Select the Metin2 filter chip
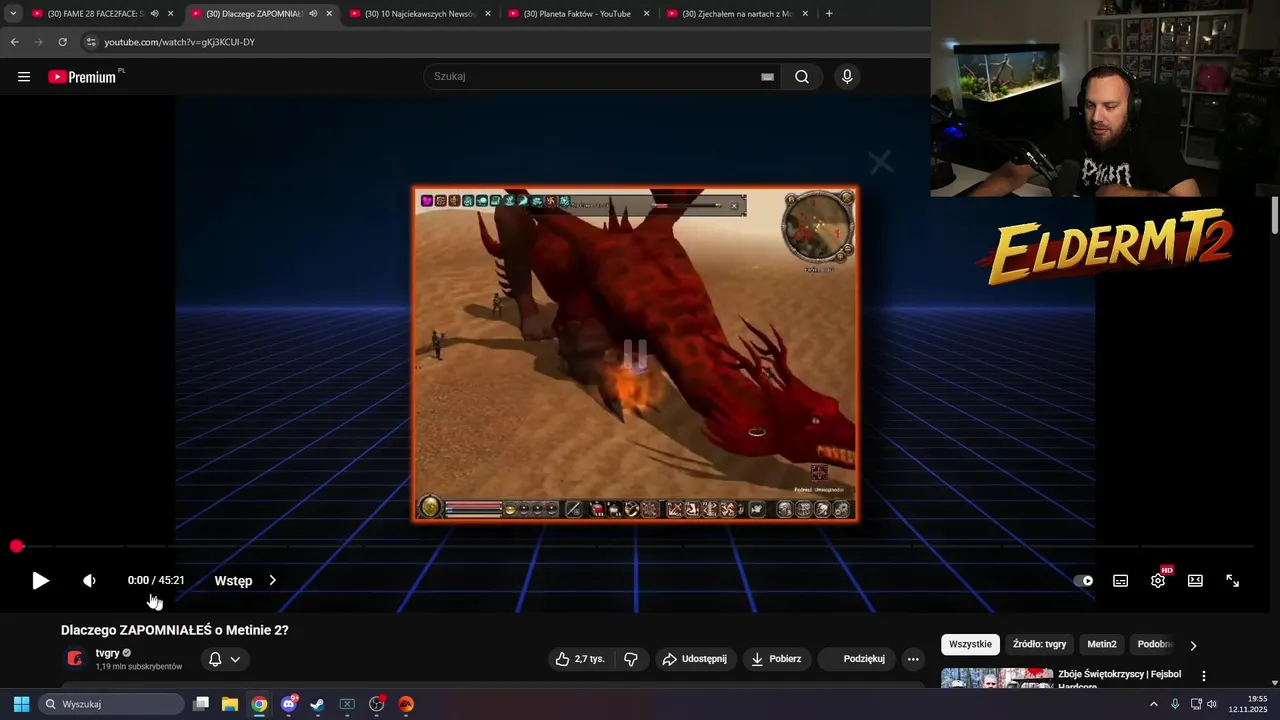Viewport: 1280px width, 720px height. coord(1102,644)
